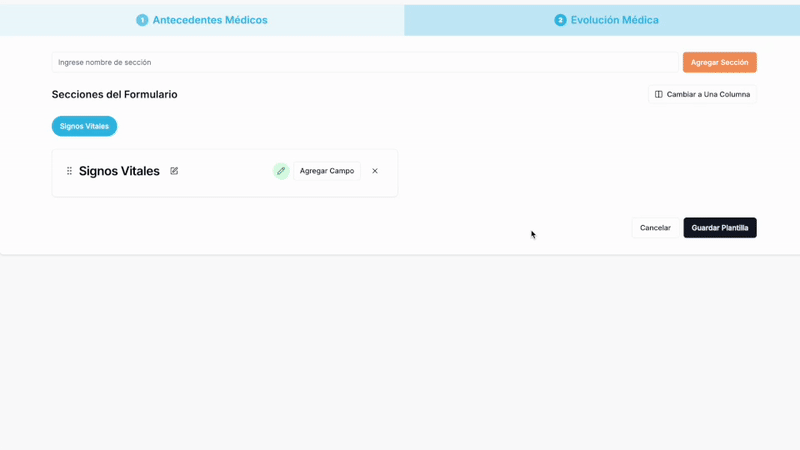800x450 pixels.
Task: Focus the 'Ingrese nombre de sección' input field
Action: pos(365,62)
